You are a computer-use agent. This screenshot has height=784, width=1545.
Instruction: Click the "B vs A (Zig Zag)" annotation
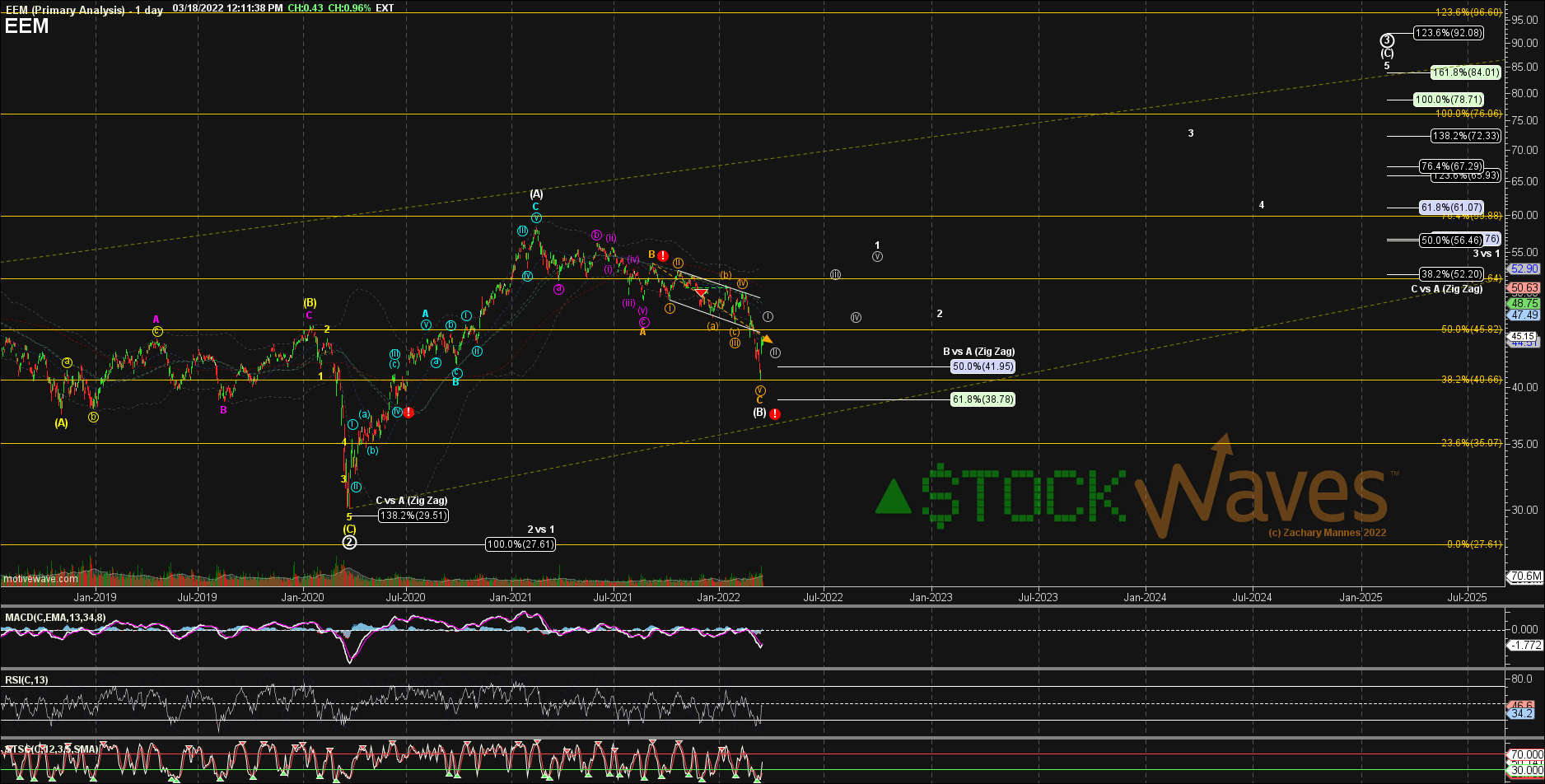[978, 352]
